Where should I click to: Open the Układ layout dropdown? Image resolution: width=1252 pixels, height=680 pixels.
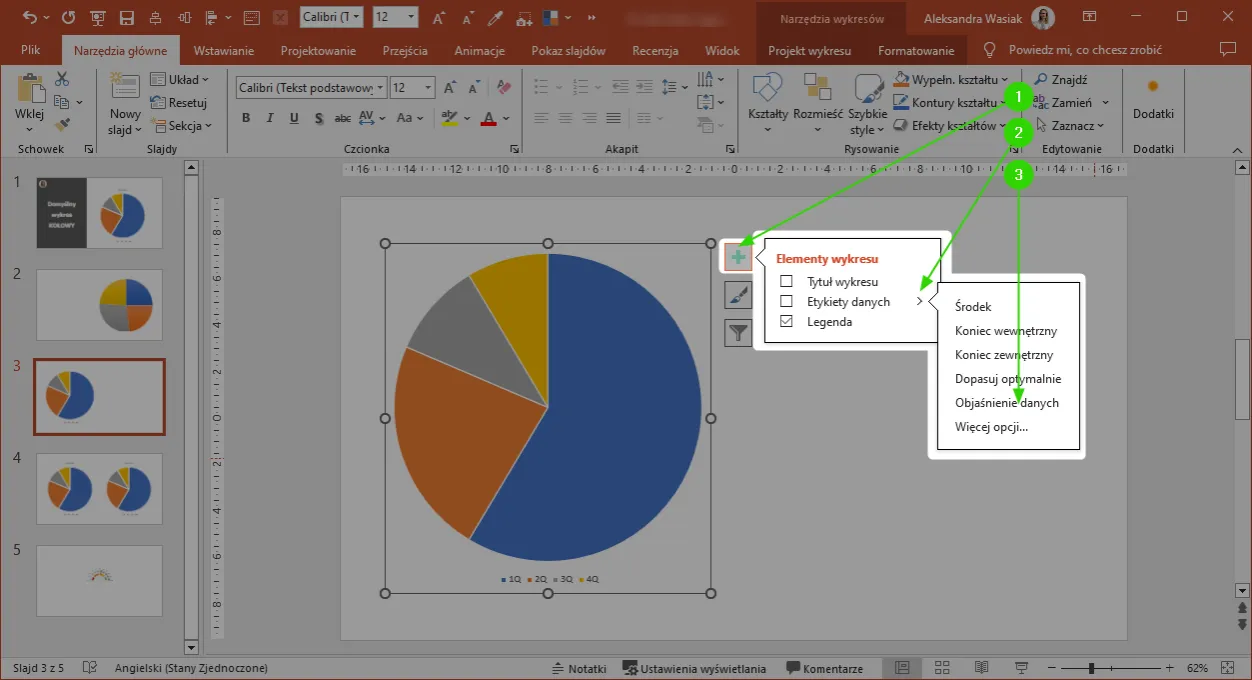pyautogui.click(x=181, y=80)
